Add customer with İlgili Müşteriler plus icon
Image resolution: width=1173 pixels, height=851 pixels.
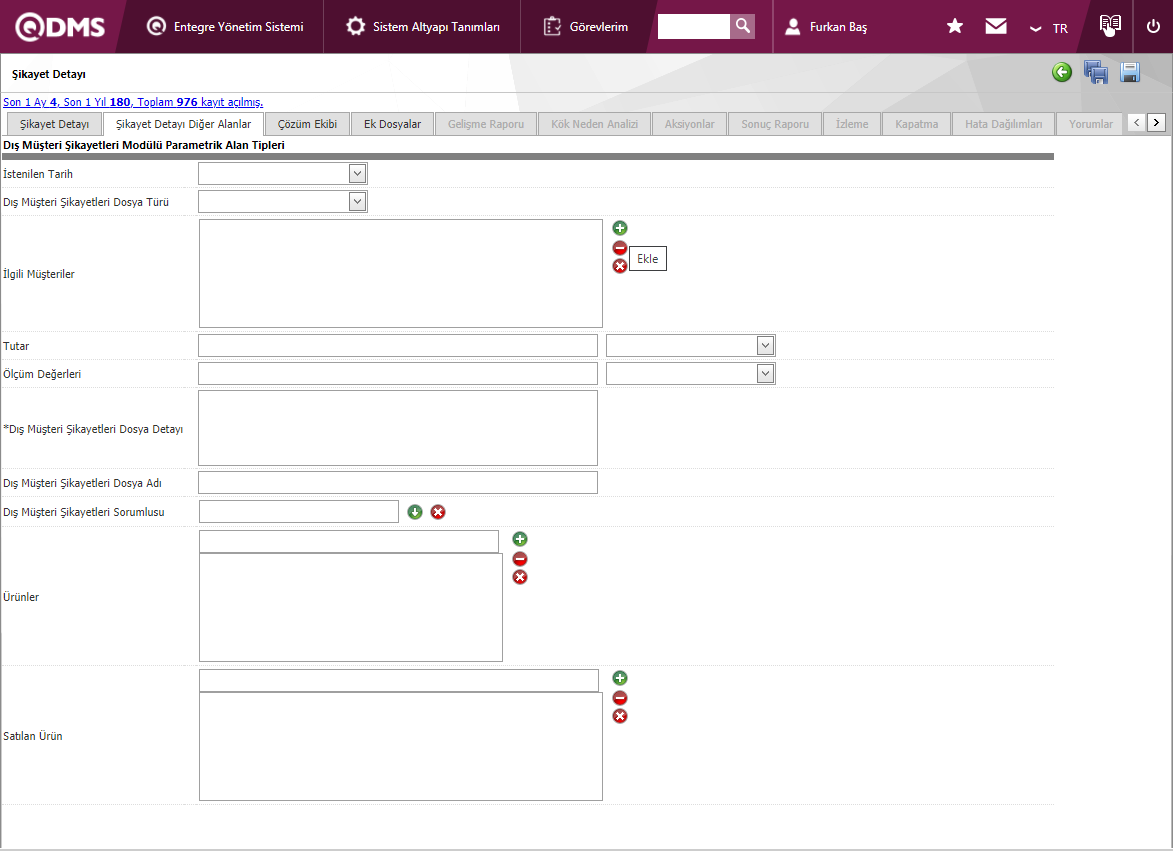coord(619,228)
